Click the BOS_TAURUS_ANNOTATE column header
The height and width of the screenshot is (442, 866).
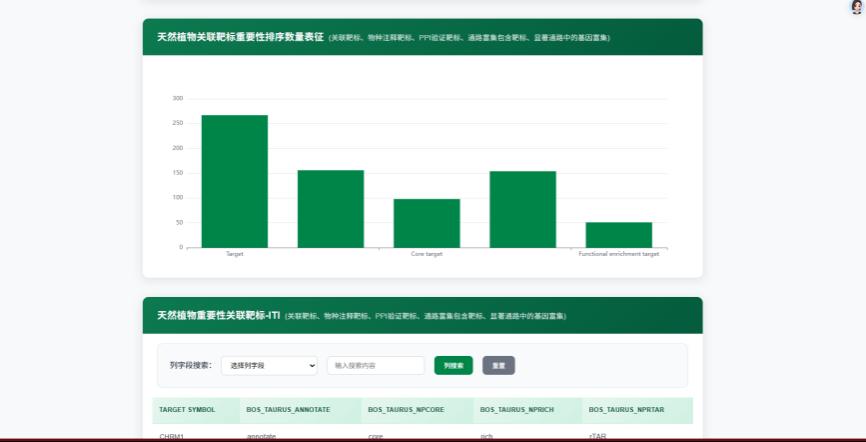point(287,410)
